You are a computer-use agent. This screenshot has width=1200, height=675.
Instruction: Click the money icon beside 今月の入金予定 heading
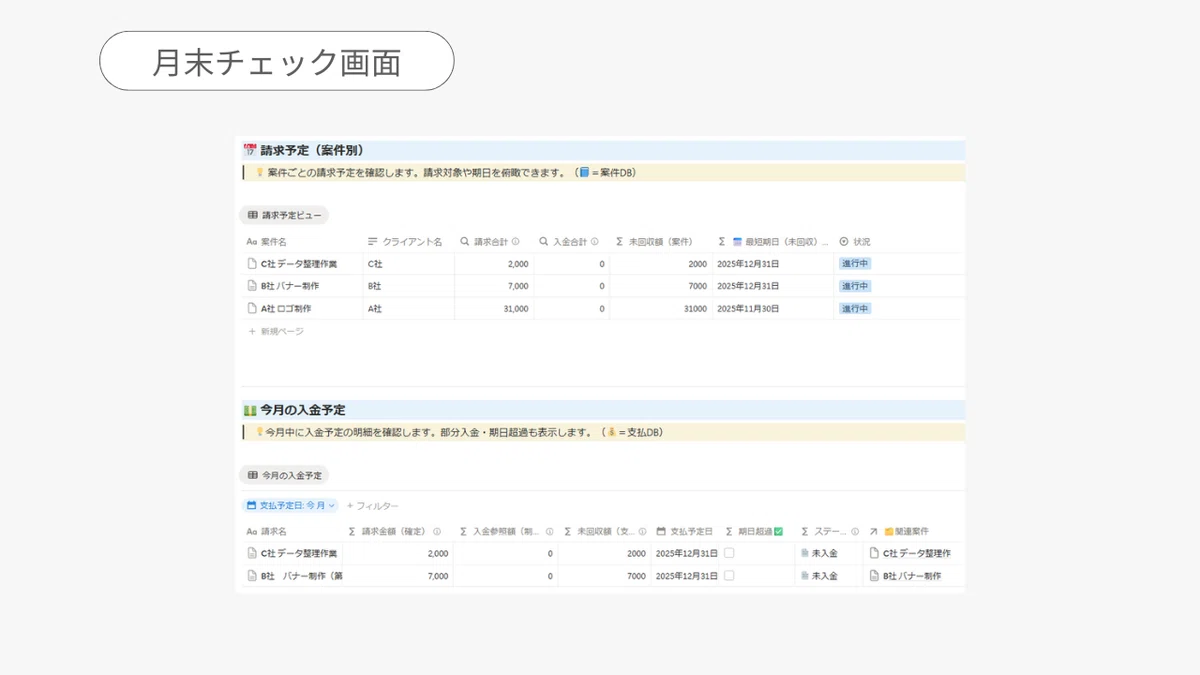click(x=250, y=410)
